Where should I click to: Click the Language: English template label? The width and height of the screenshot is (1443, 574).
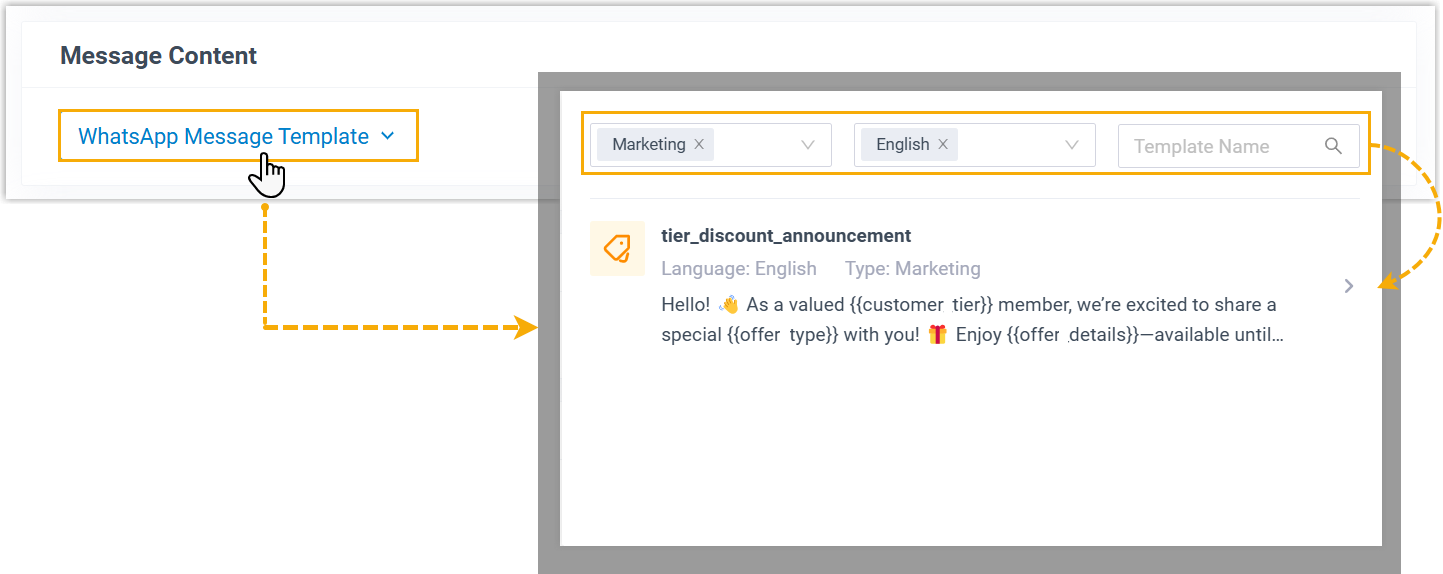[x=739, y=268]
